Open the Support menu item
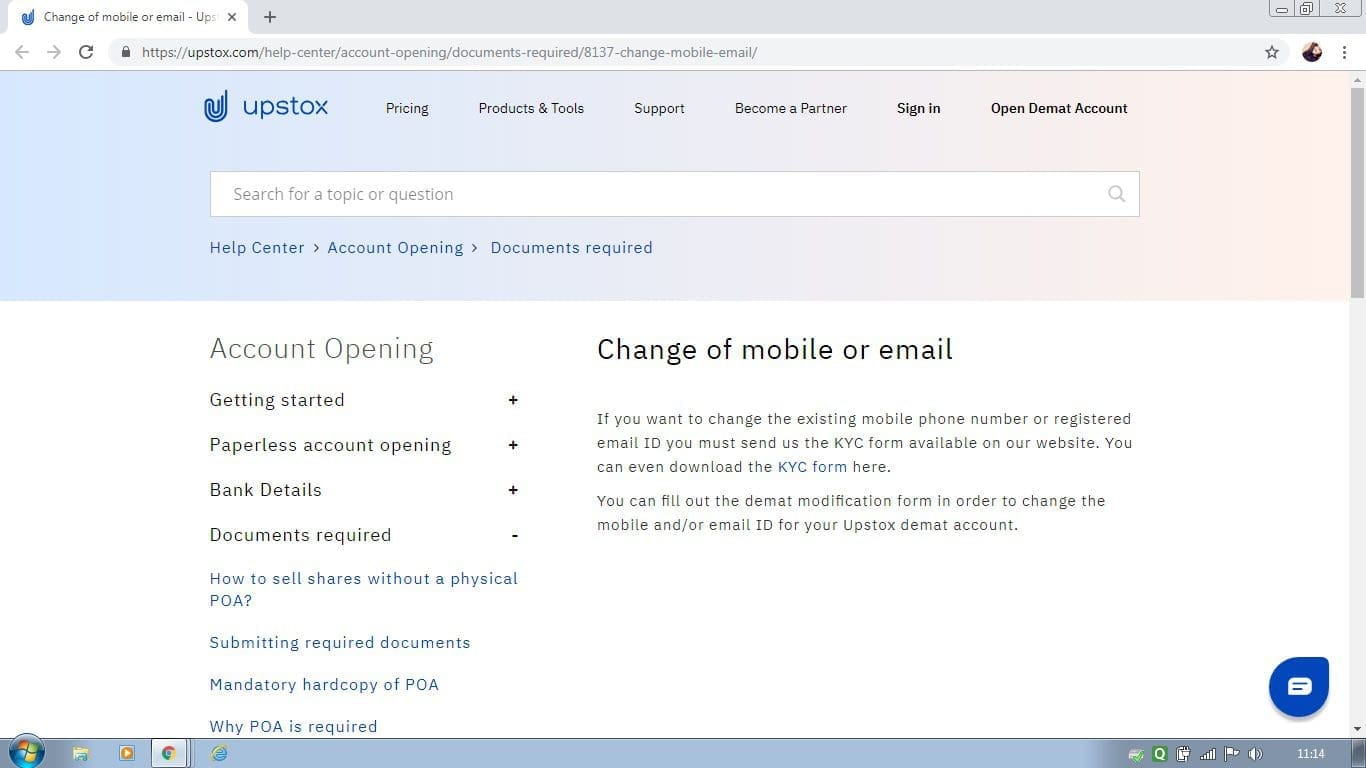The height and width of the screenshot is (768, 1366). tap(659, 108)
